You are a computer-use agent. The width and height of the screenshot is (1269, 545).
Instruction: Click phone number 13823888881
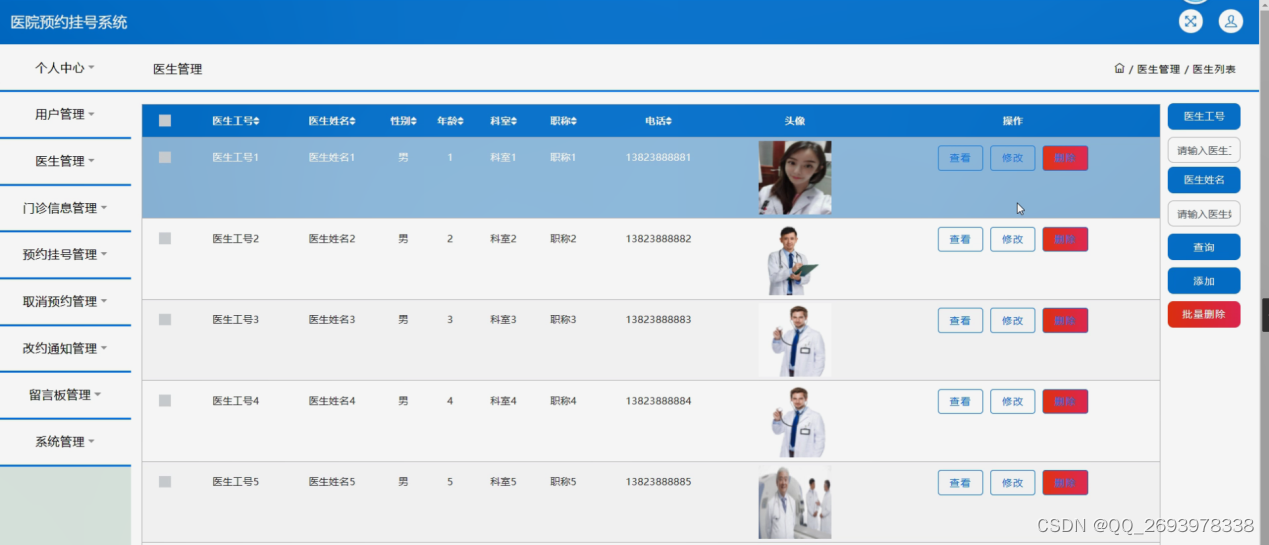[658, 158]
